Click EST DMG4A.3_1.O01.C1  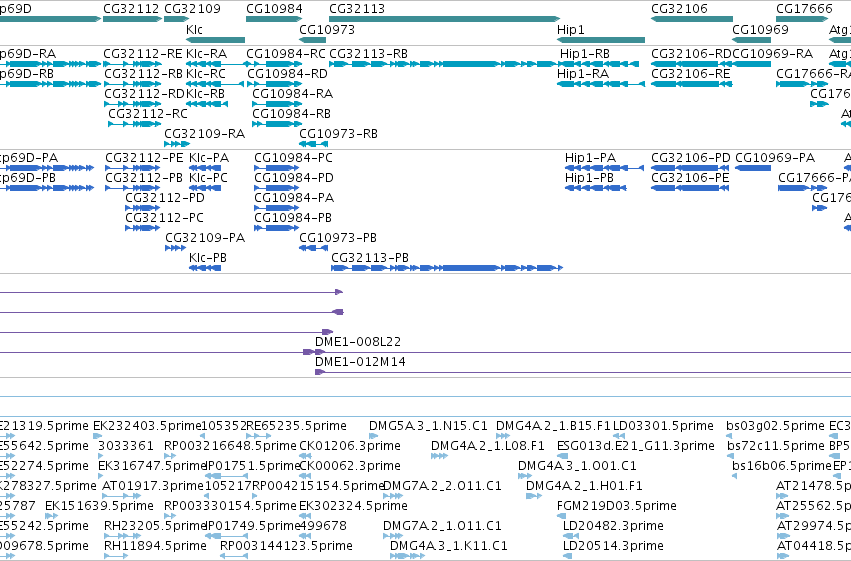[x=525, y=476]
